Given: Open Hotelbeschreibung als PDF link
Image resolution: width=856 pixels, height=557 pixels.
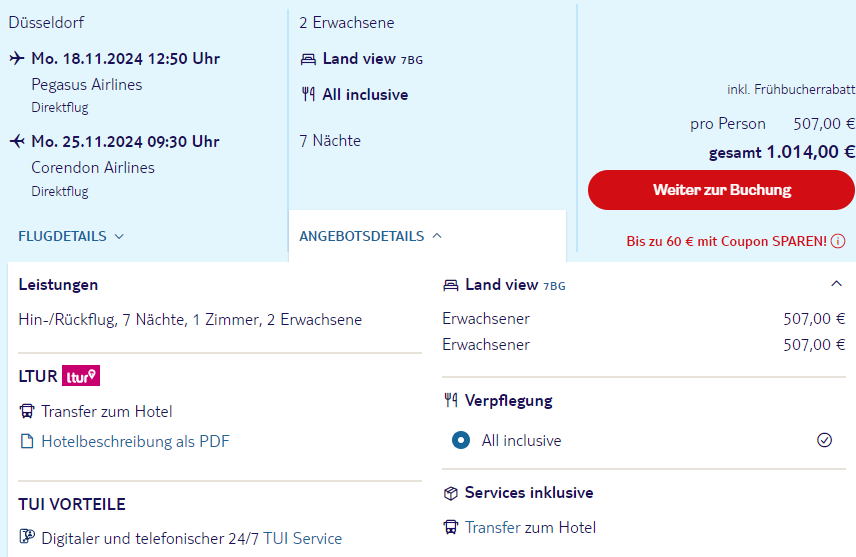Looking at the screenshot, I should (x=135, y=441).
